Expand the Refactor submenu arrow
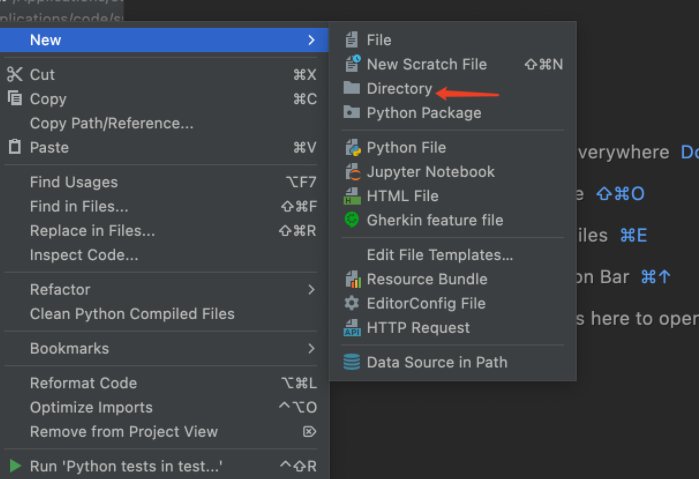700x479 pixels. [311, 290]
